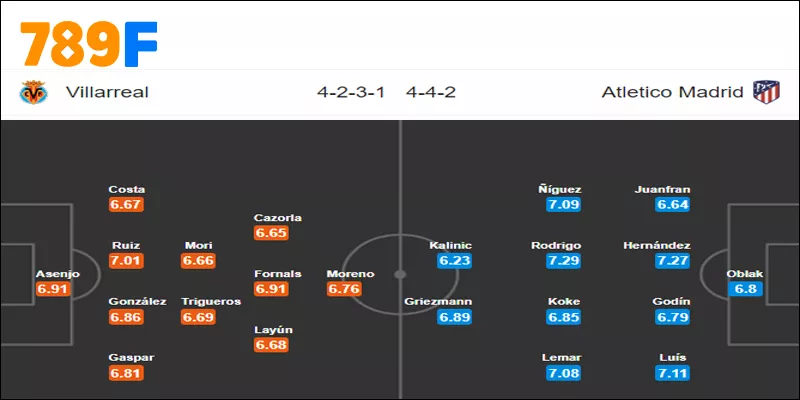Select Griezmann's 6.89 rating badge

454,317
